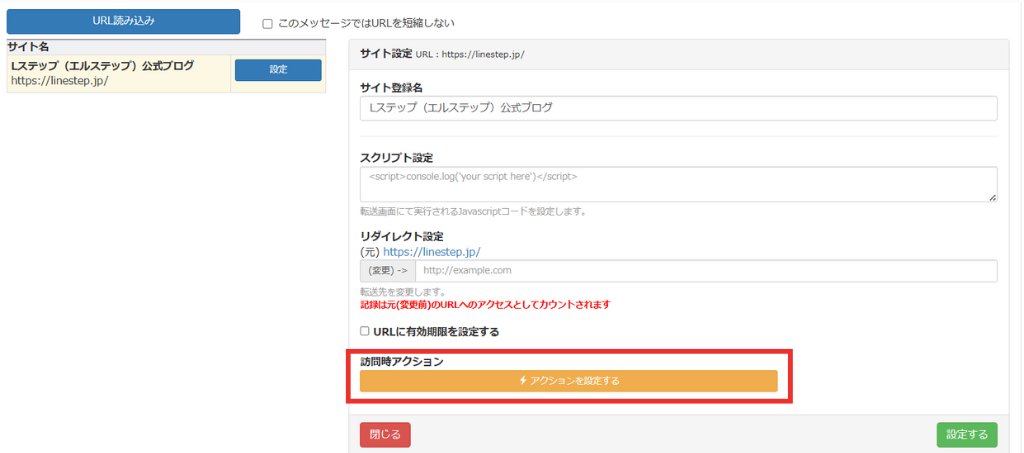The height and width of the screenshot is (453, 1024).
Task: Open the original https://linestep.jp/ link under リダイレクト設定
Action: [x=431, y=252]
